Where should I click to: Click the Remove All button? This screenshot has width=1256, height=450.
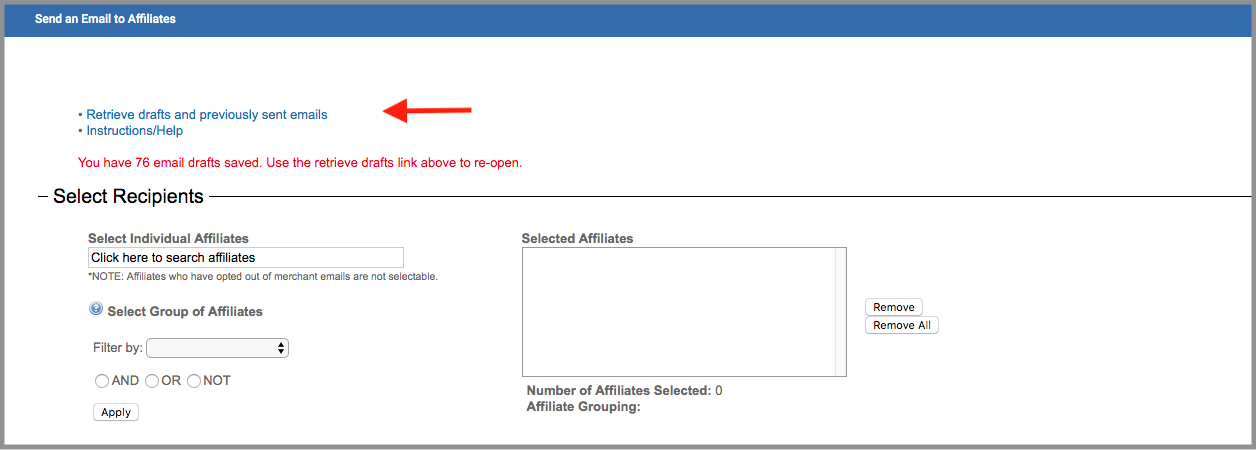tap(902, 325)
